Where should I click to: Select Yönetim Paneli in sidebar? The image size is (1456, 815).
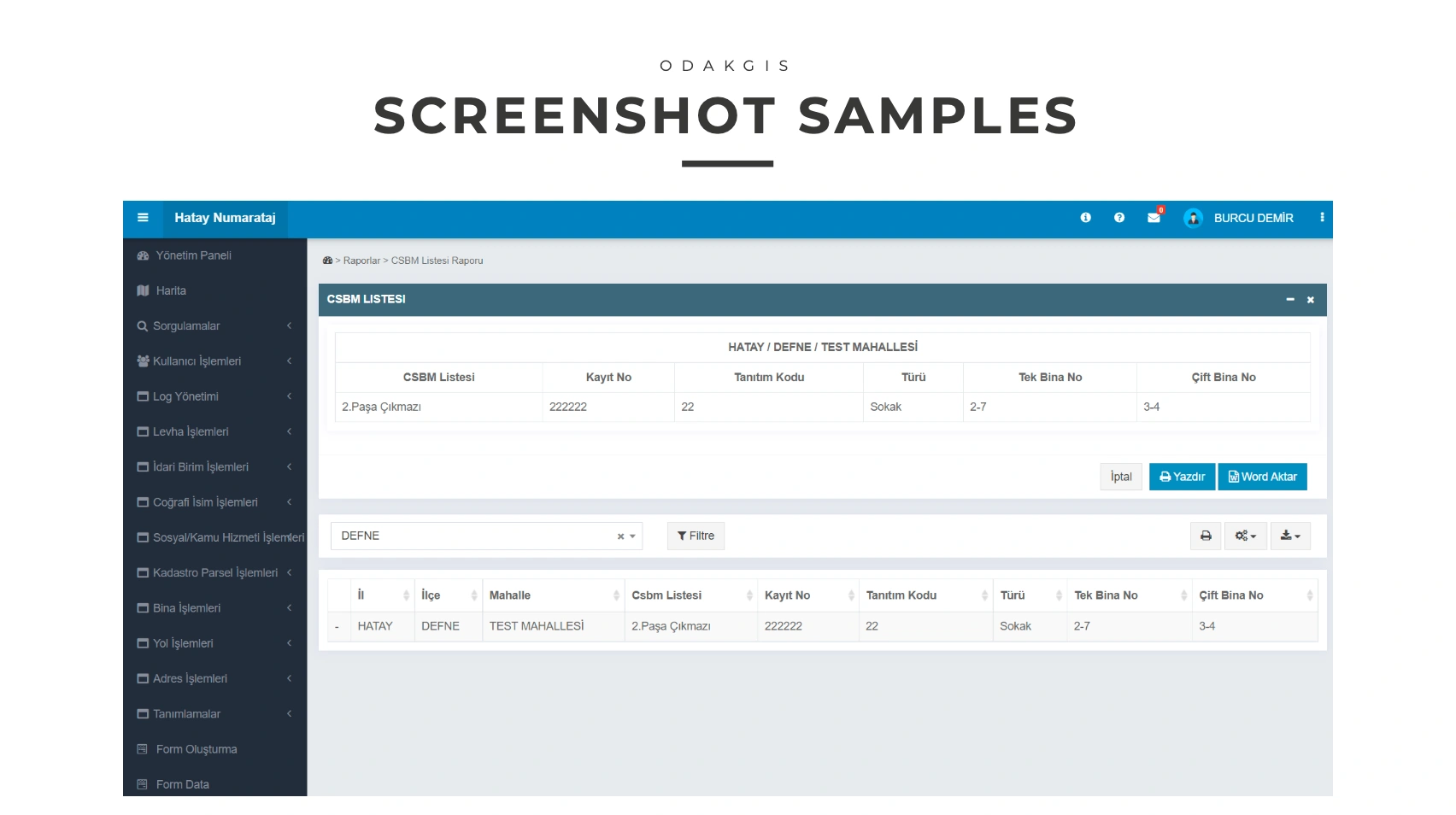click(193, 255)
